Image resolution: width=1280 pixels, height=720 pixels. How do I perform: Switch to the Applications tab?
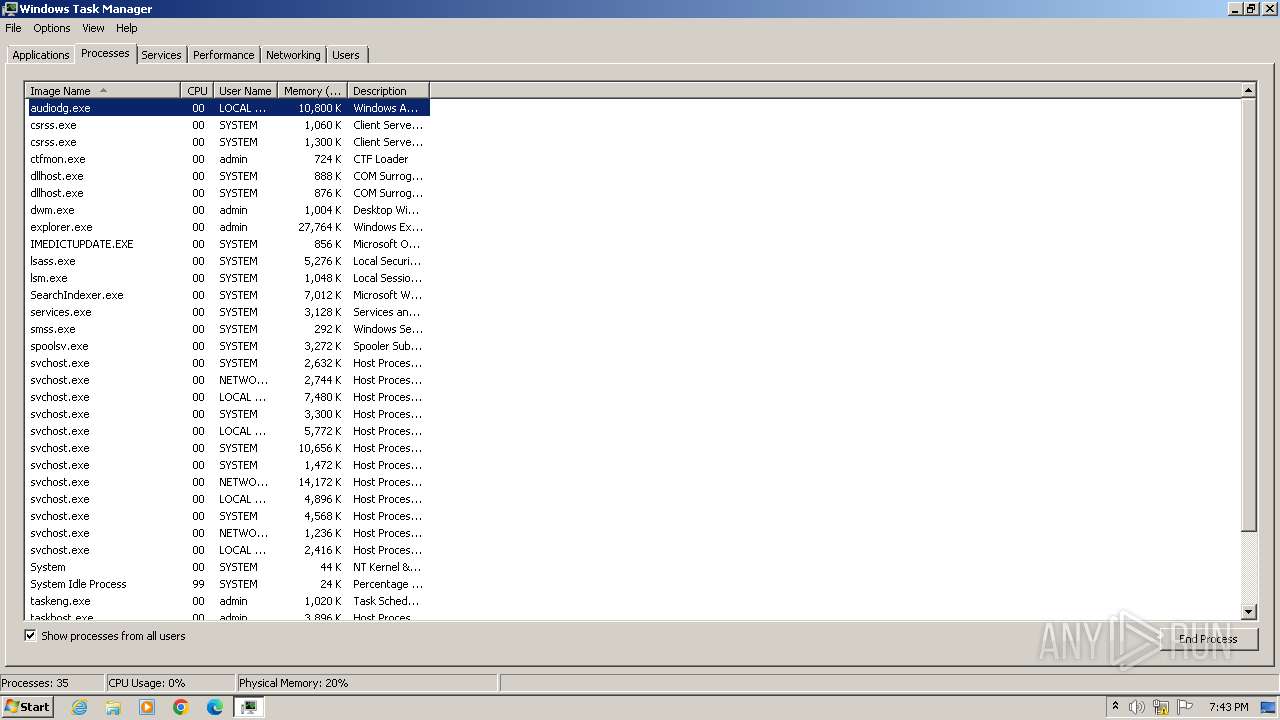[41, 55]
